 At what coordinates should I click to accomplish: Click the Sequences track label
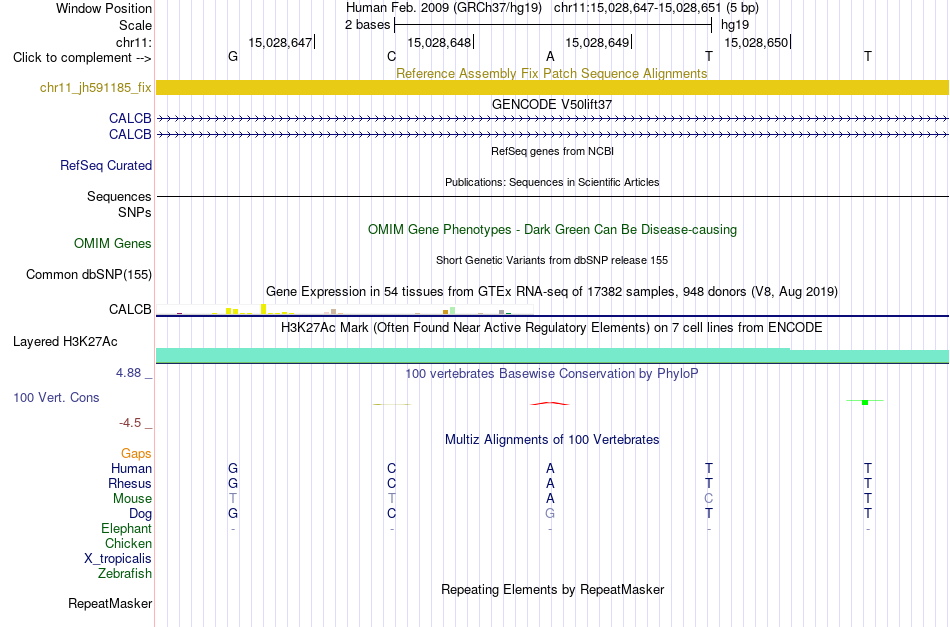119,196
